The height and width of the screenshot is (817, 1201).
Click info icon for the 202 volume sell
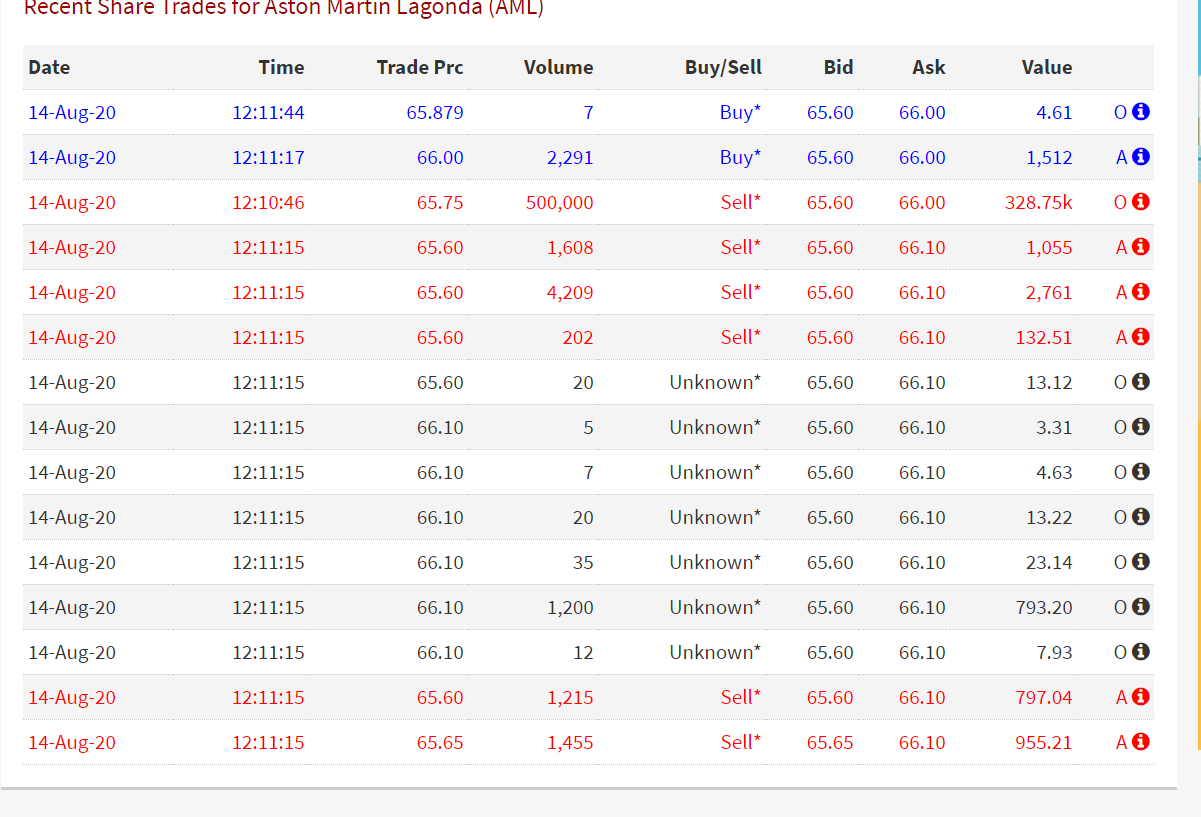pyautogui.click(x=1140, y=337)
